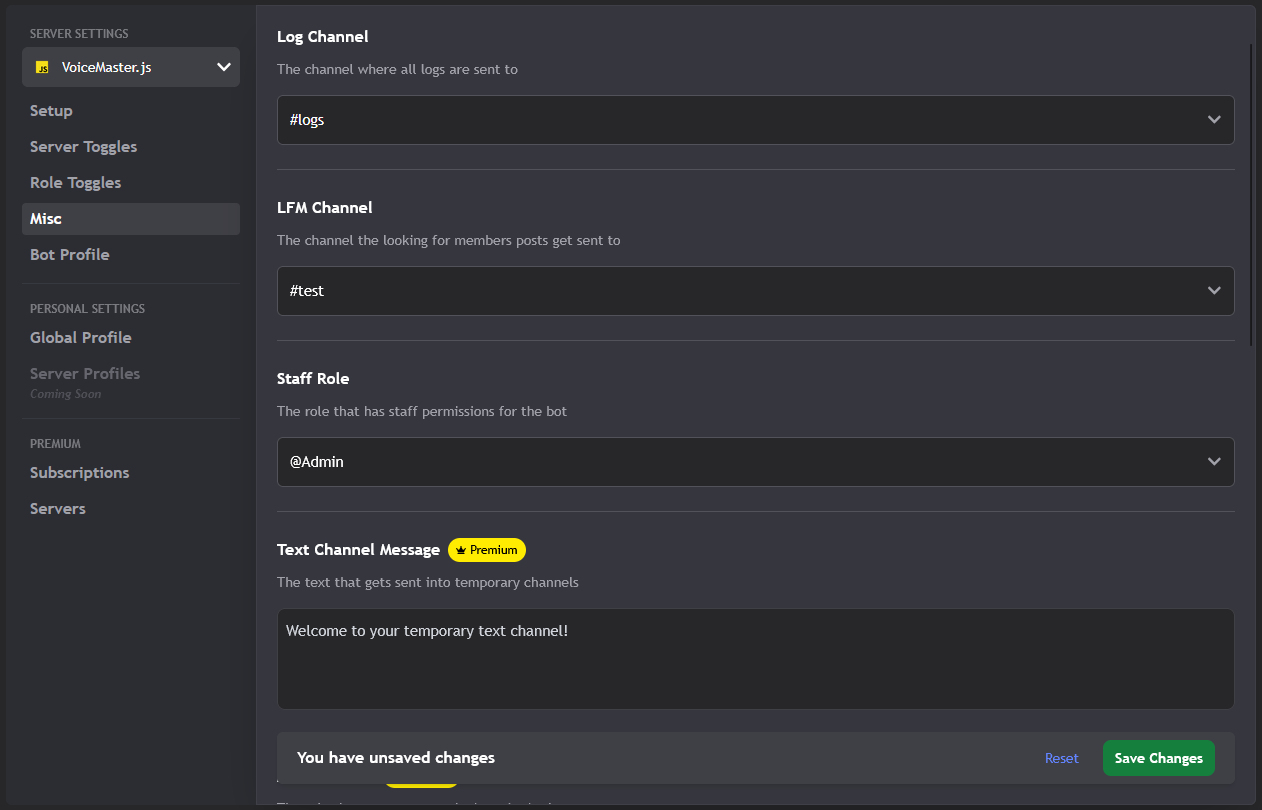Click Reset to discard unsaved changes
This screenshot has height=810, width=1262.
pos(1061,757)
